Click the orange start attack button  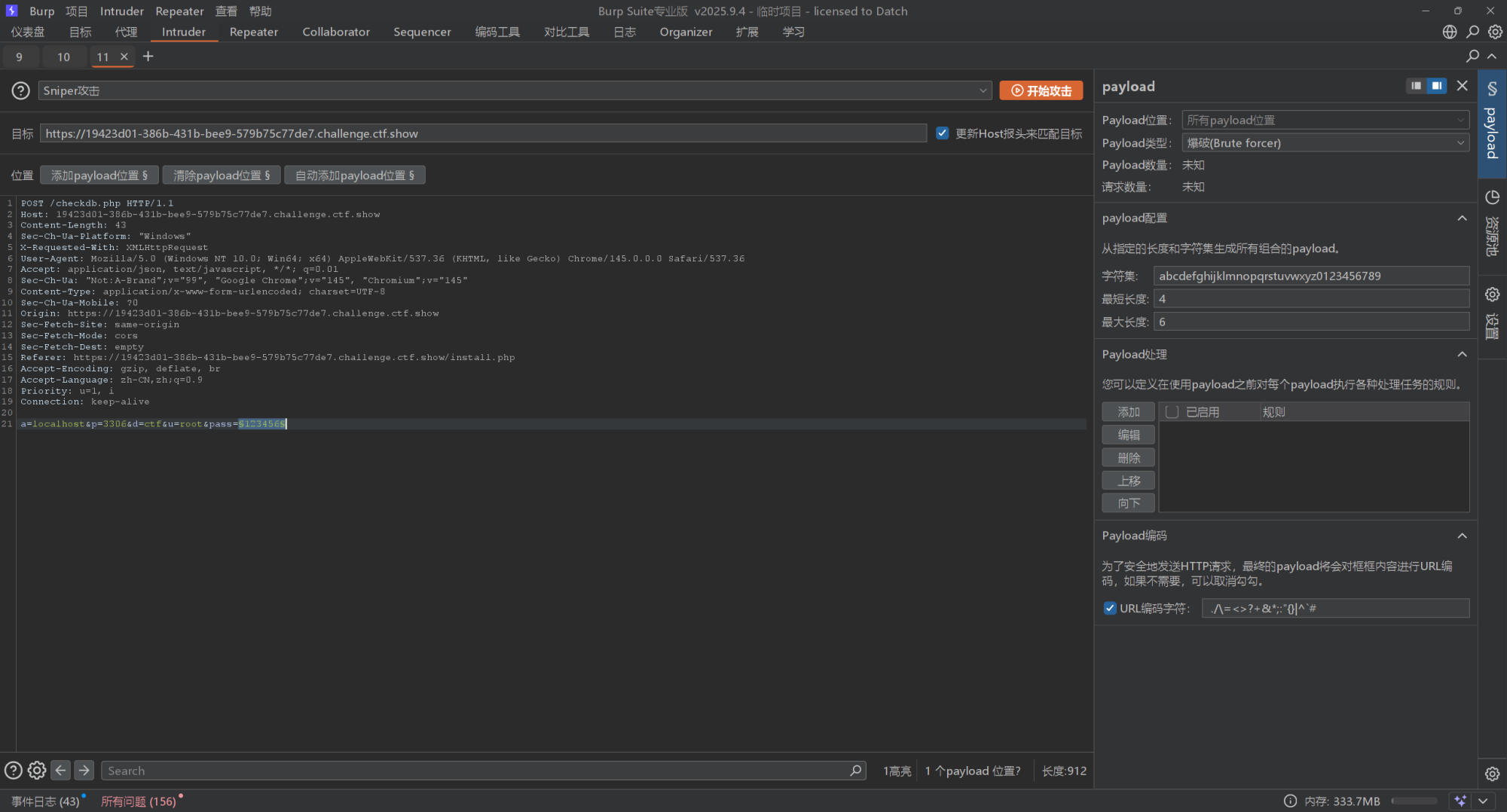[x=1041, y=90]
